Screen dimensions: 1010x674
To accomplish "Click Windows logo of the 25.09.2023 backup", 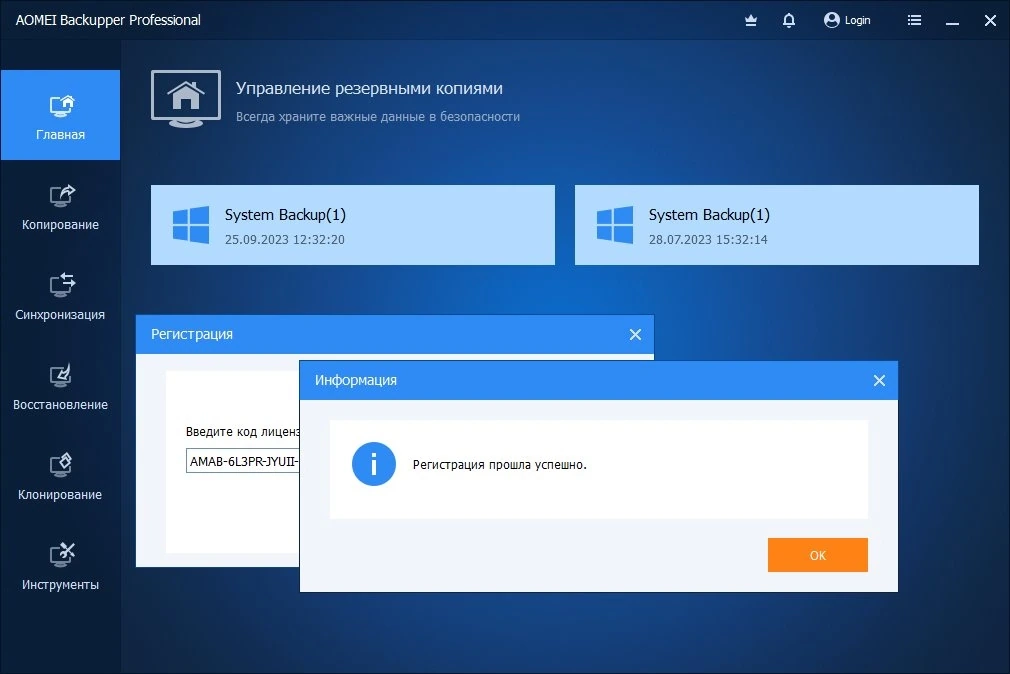I will click(x=191, y=225).
